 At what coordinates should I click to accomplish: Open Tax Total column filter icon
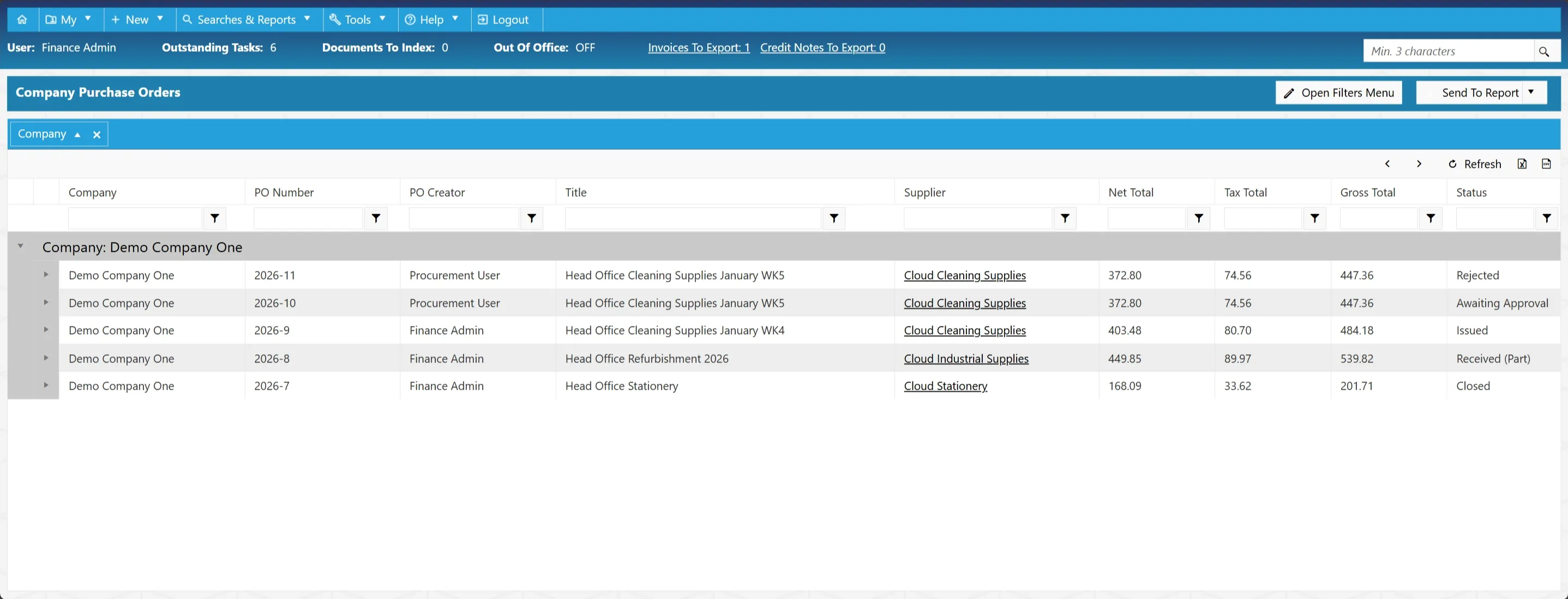[x=1314, y=219]
